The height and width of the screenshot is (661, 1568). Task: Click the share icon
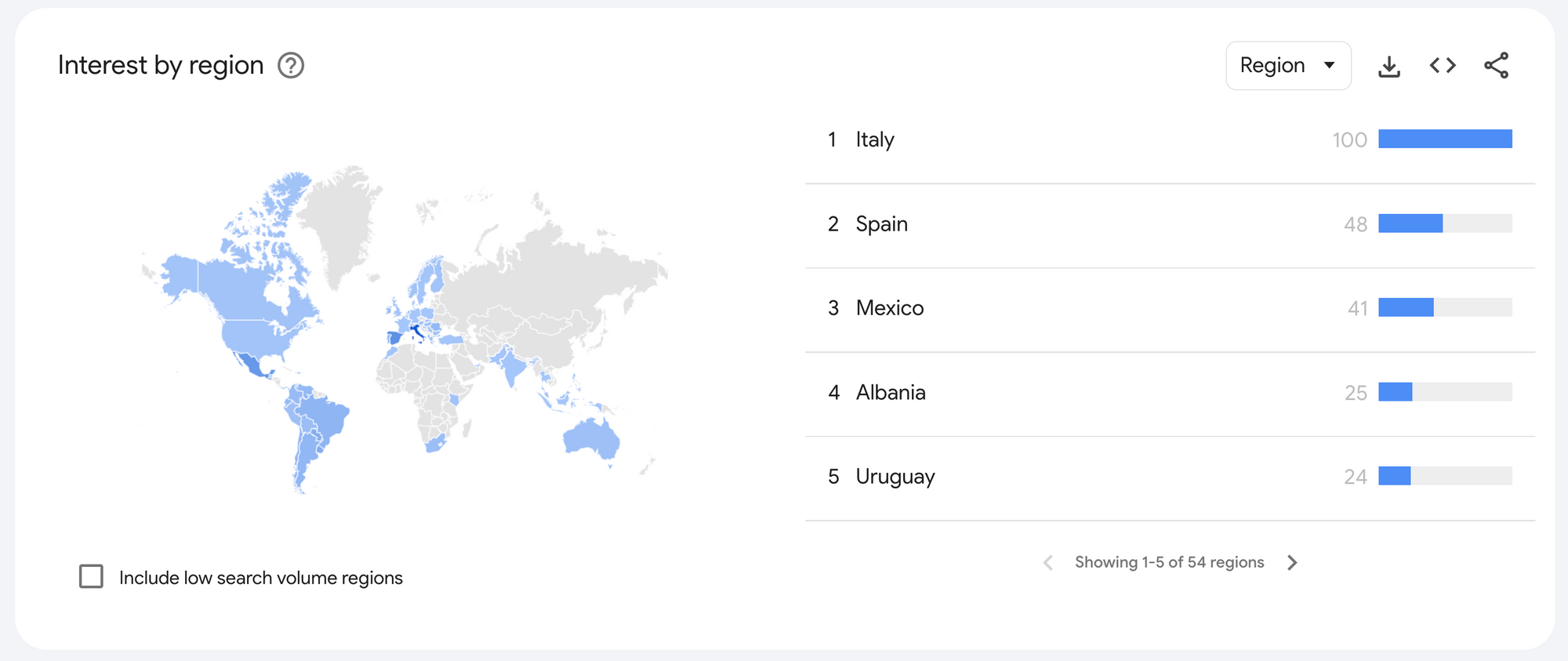[x=1496, y=66]
